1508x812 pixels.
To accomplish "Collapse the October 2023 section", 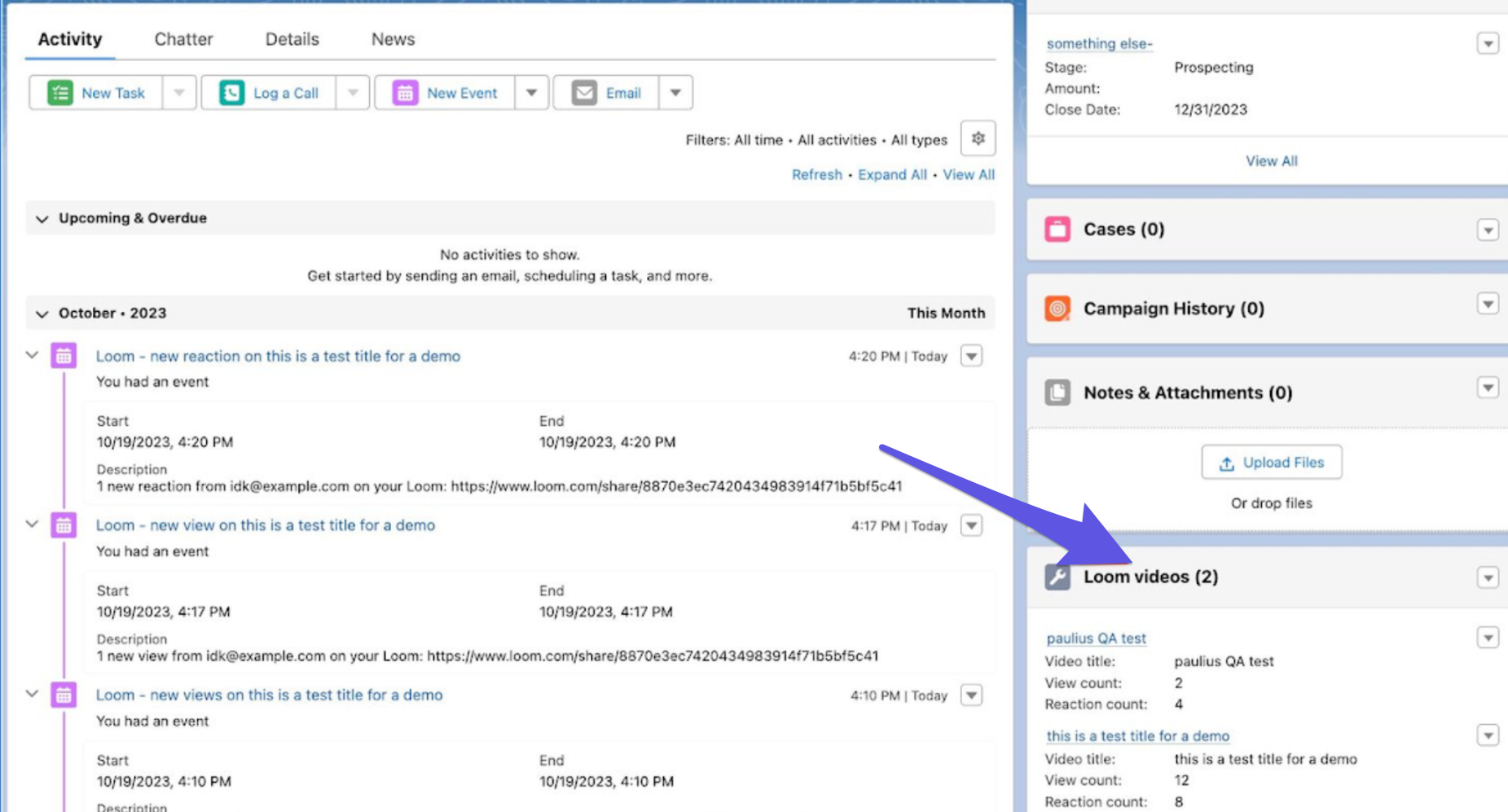I will click(42, 314).
